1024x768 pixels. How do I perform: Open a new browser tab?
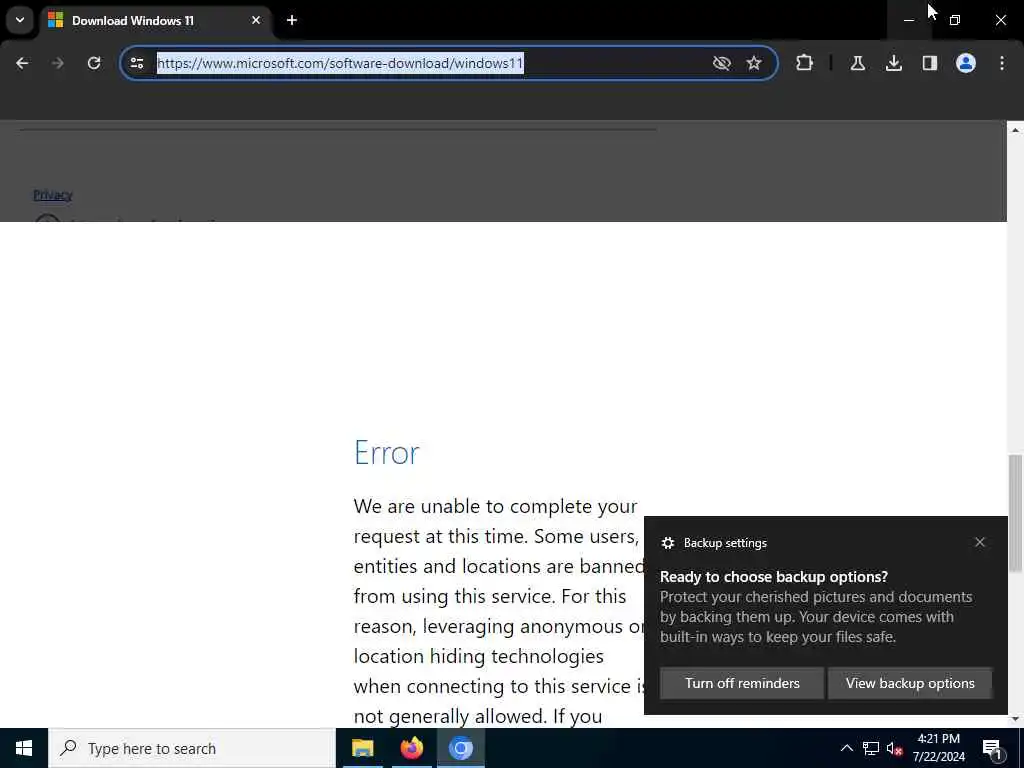click(x=292, y=20)
